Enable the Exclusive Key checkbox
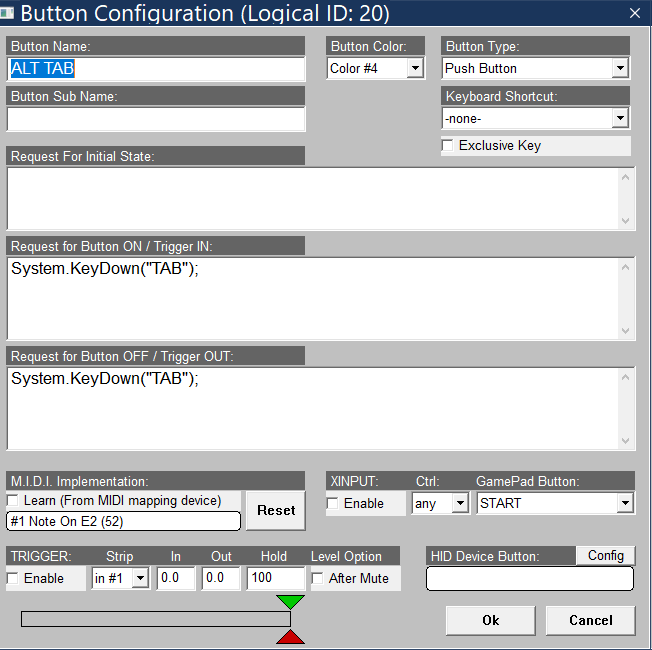This screenshot has width=652, height=650. point(447,146)
